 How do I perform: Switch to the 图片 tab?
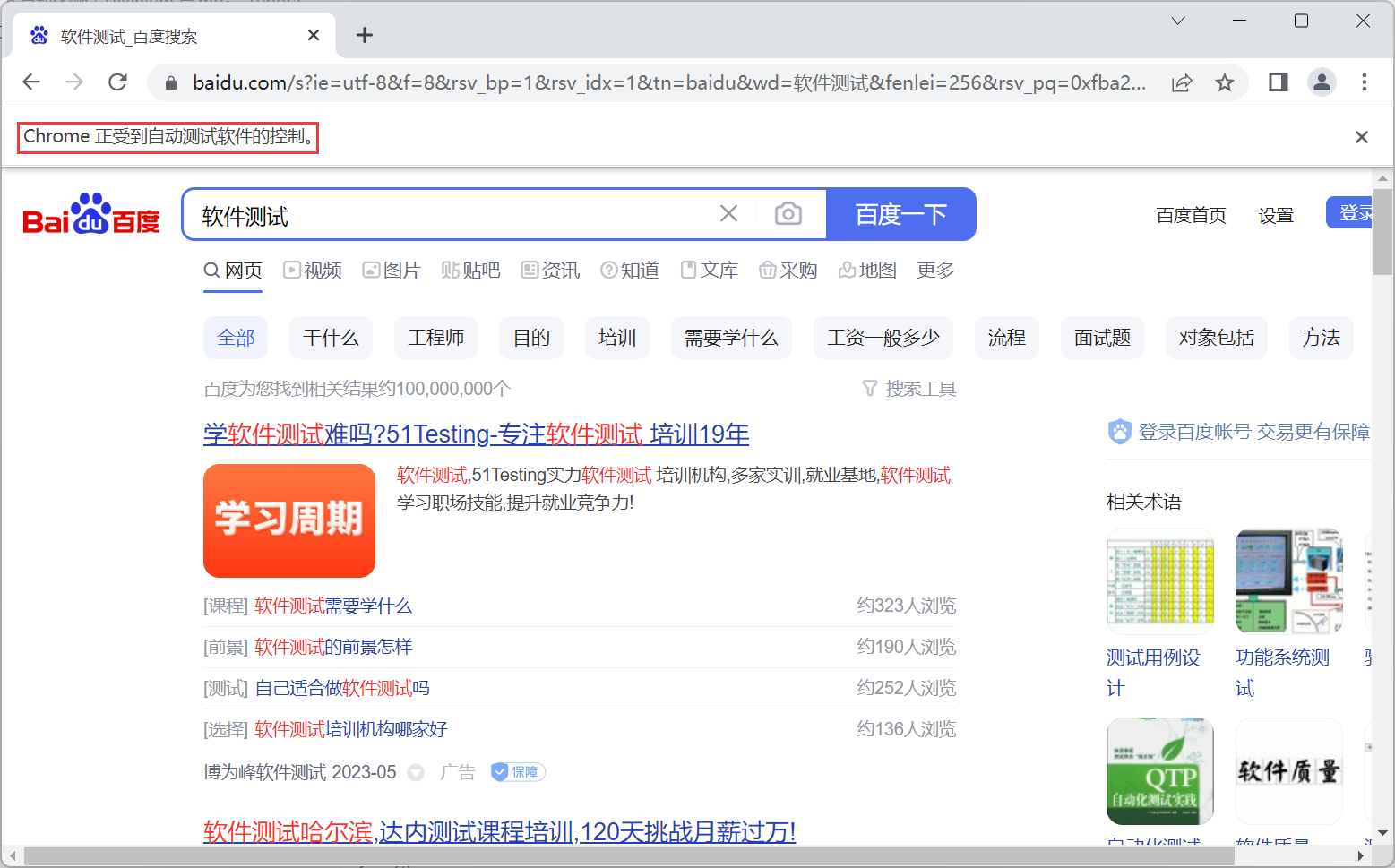392,271
